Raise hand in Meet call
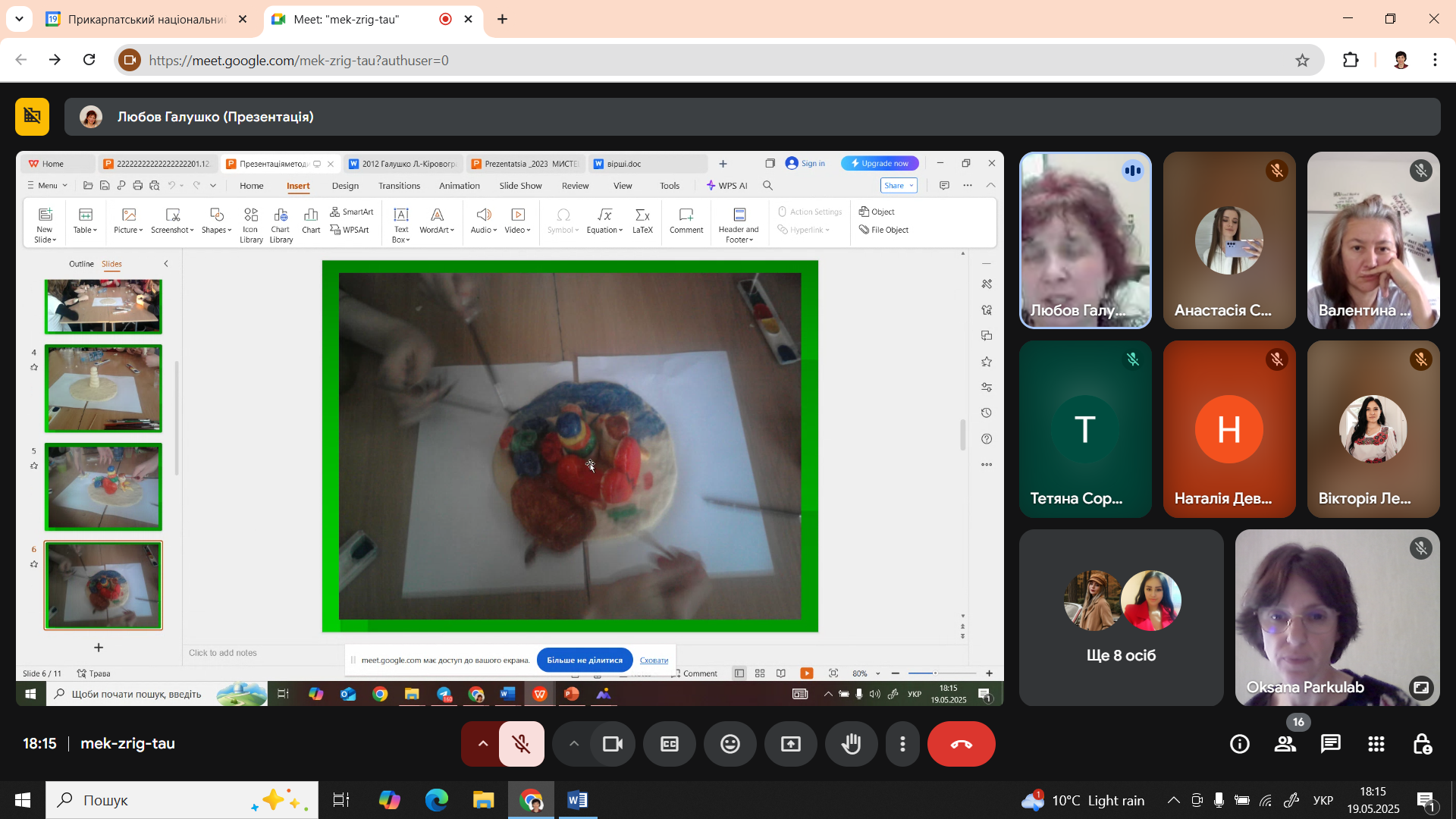 click(x=852, y=744)
